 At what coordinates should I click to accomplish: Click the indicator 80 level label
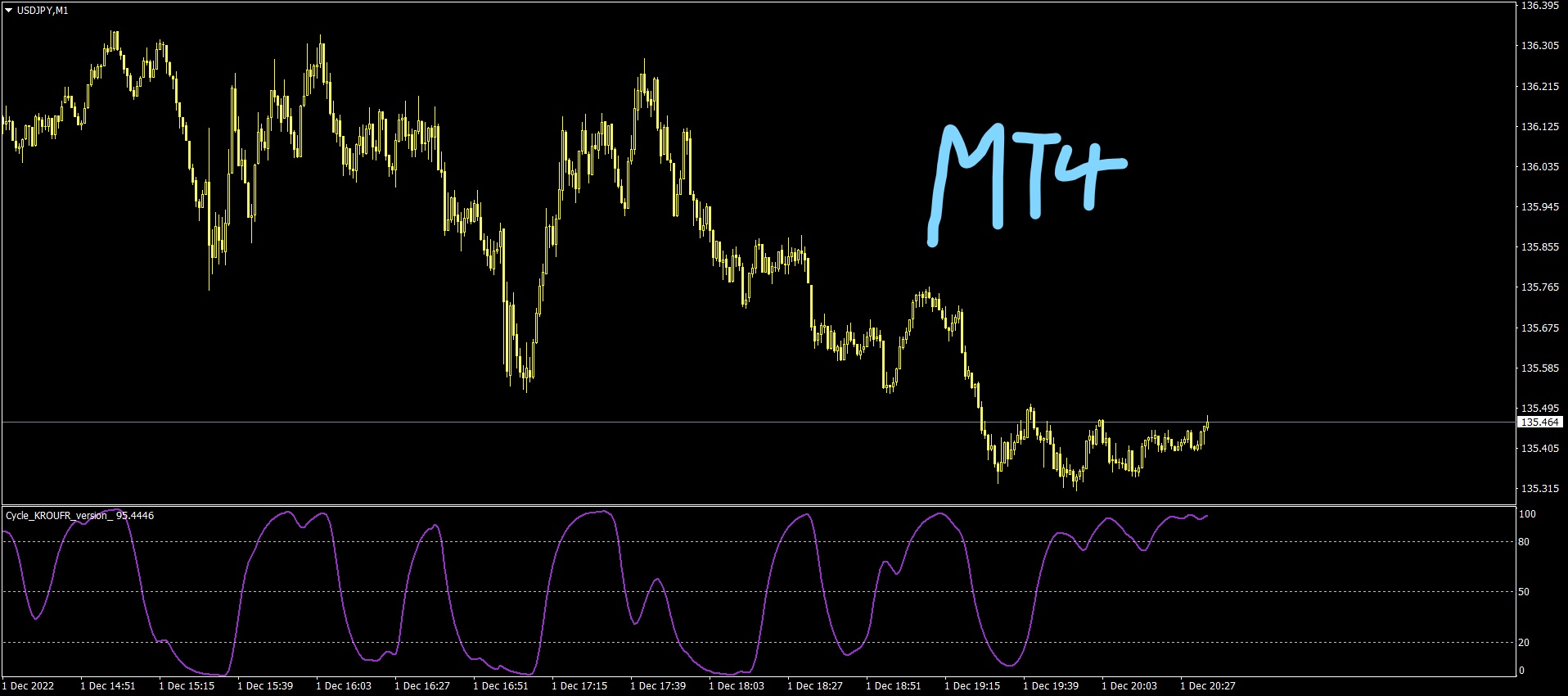pos(1524,542)
